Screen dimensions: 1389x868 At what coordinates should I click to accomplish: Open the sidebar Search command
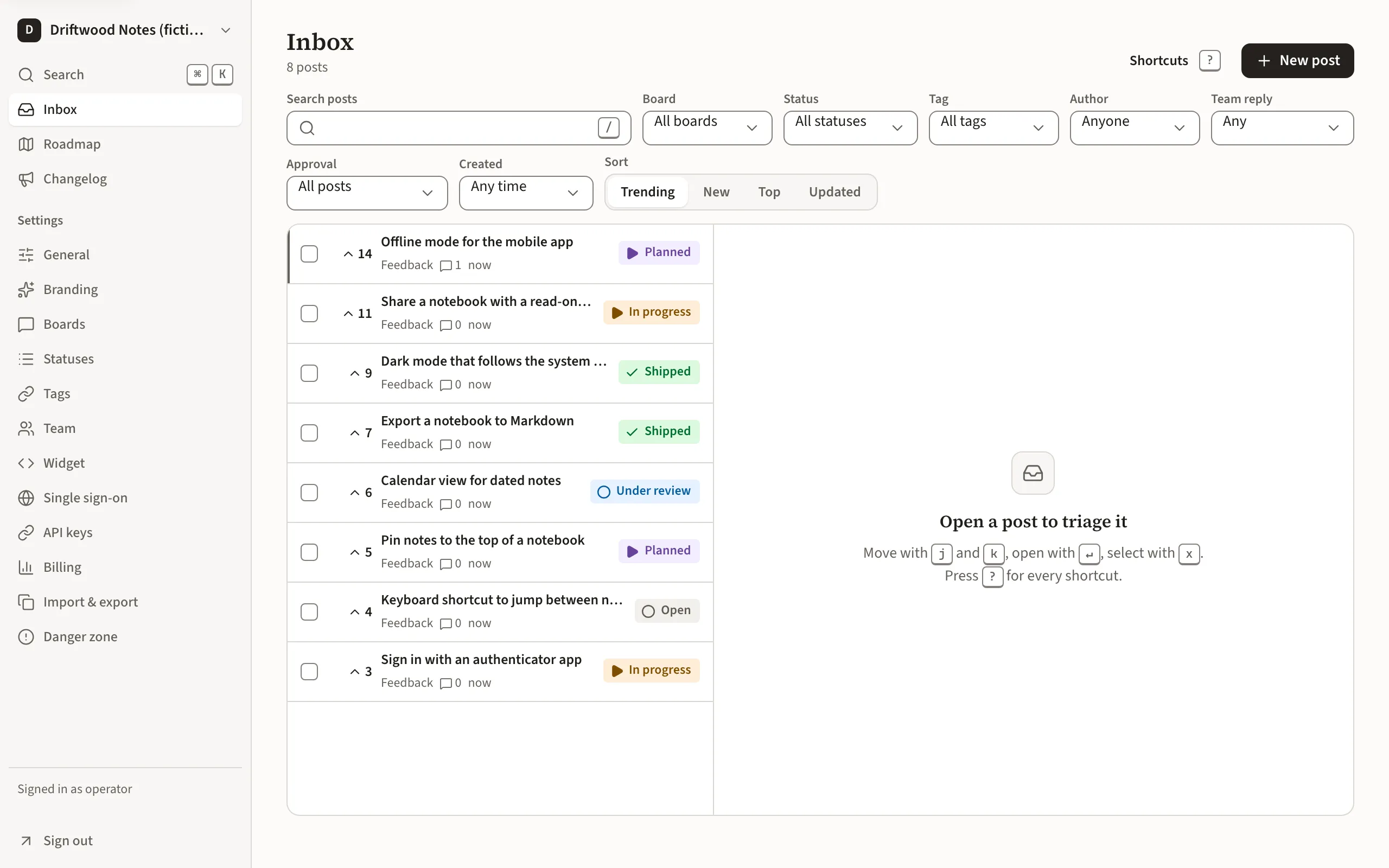[125, 75]
